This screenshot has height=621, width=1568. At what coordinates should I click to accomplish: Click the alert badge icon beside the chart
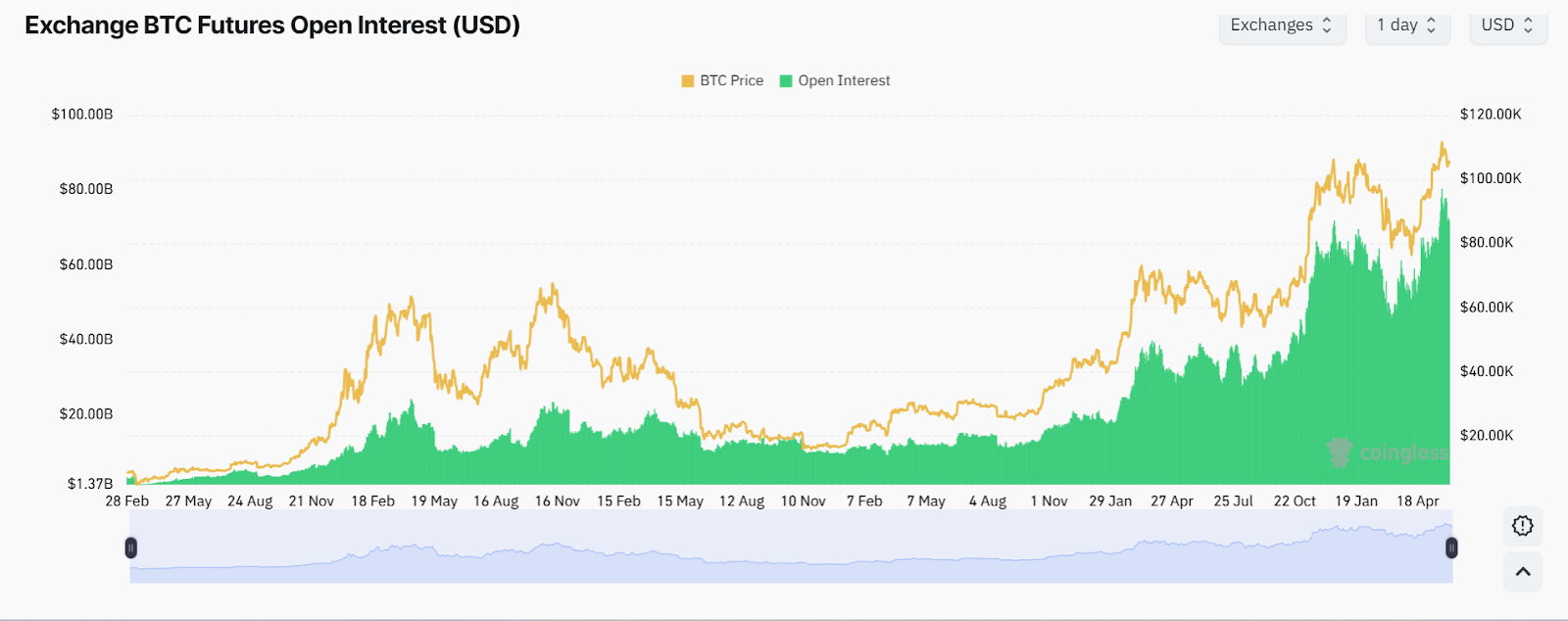pyautogui.click(x=1522, y=526)
